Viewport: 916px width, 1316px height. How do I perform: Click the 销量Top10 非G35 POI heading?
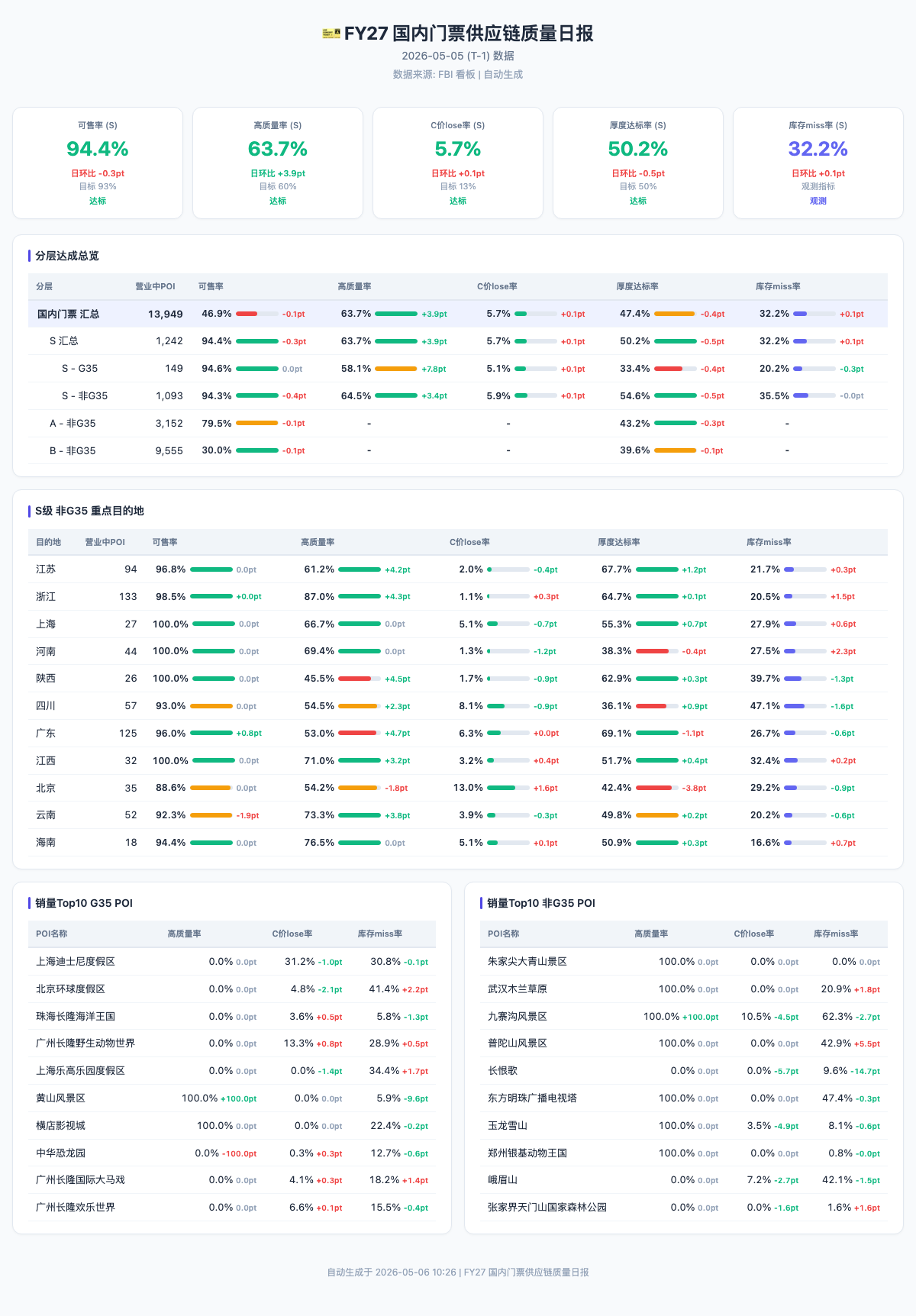[x=541, y=903]
